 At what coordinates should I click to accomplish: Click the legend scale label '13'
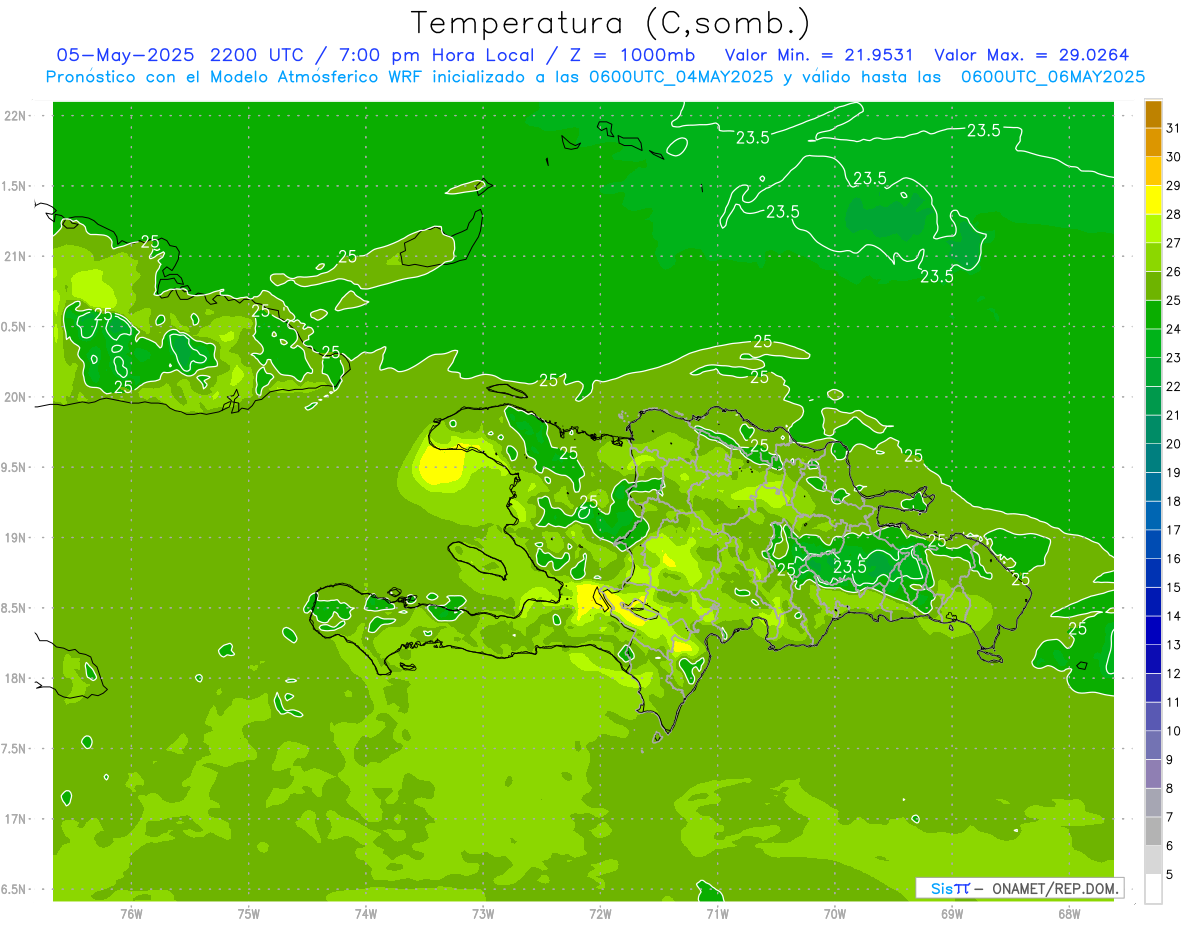point(1173,645)
